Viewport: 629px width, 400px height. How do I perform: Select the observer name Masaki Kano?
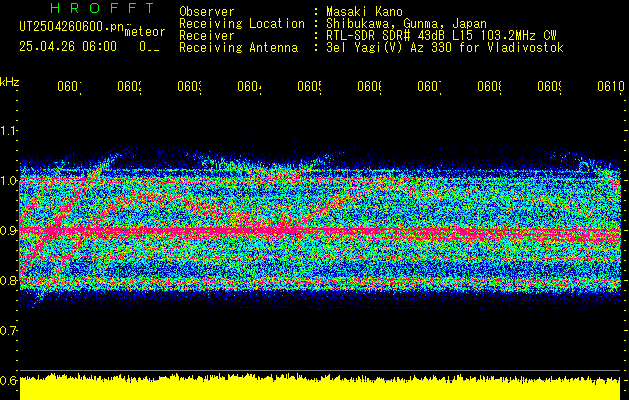364,12
